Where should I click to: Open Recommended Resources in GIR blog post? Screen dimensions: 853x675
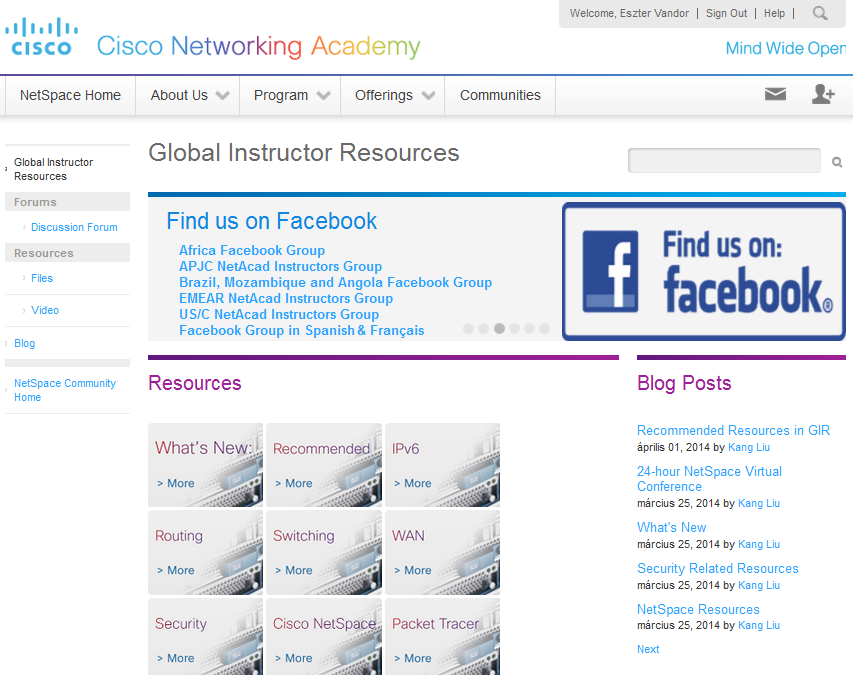pyautogui.click(x=733, y=431)
